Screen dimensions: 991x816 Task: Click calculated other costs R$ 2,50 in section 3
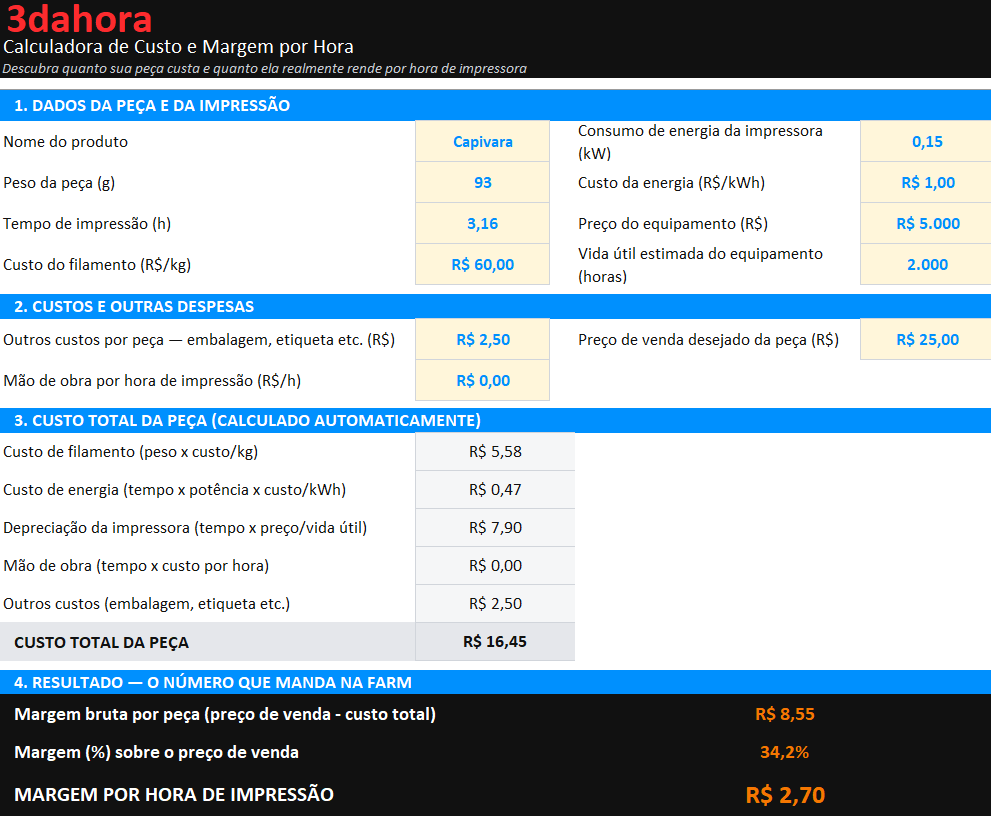pyautogui.click(x=495, y=604)
